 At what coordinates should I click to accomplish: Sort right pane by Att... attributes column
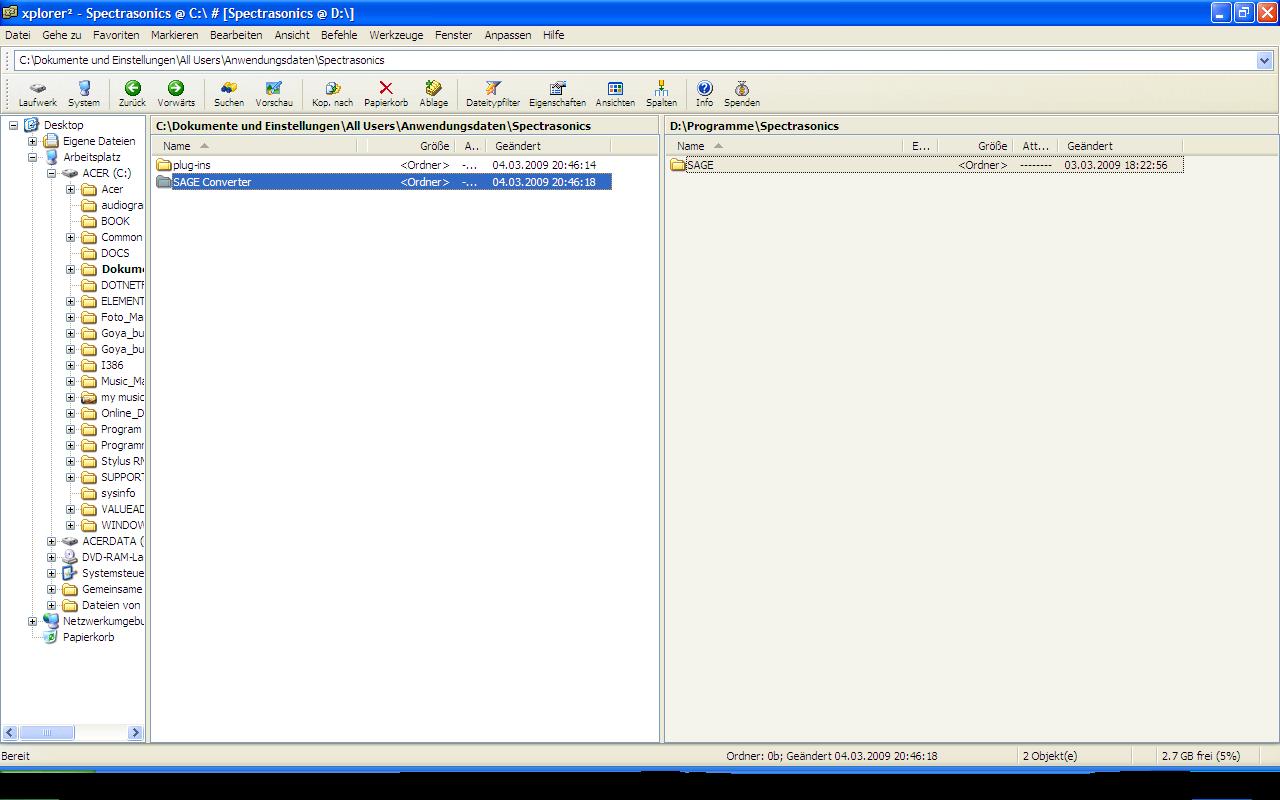click(1036, 146)
